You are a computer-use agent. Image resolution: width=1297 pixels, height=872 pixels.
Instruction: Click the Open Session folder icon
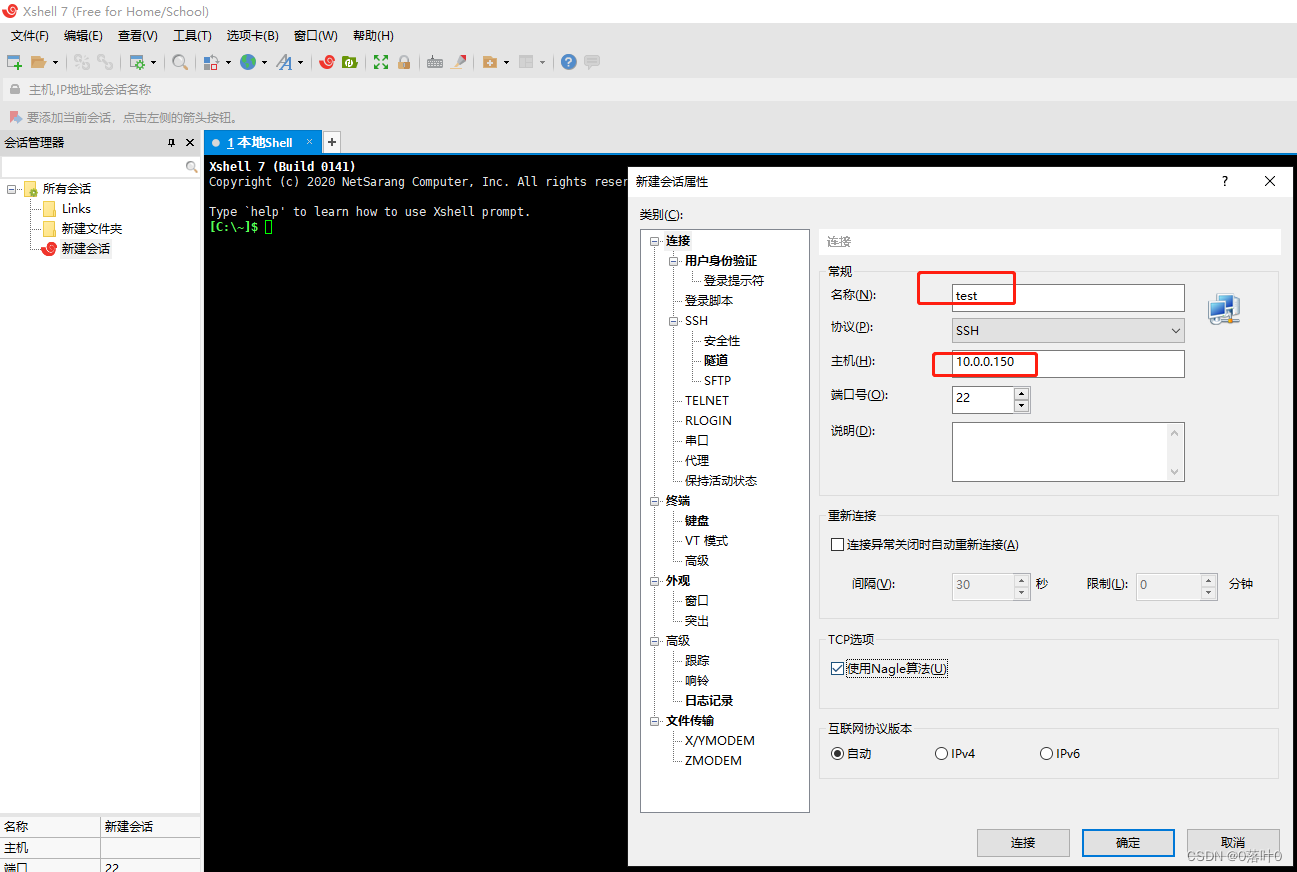pyautogui.click(x=39, y=62)
